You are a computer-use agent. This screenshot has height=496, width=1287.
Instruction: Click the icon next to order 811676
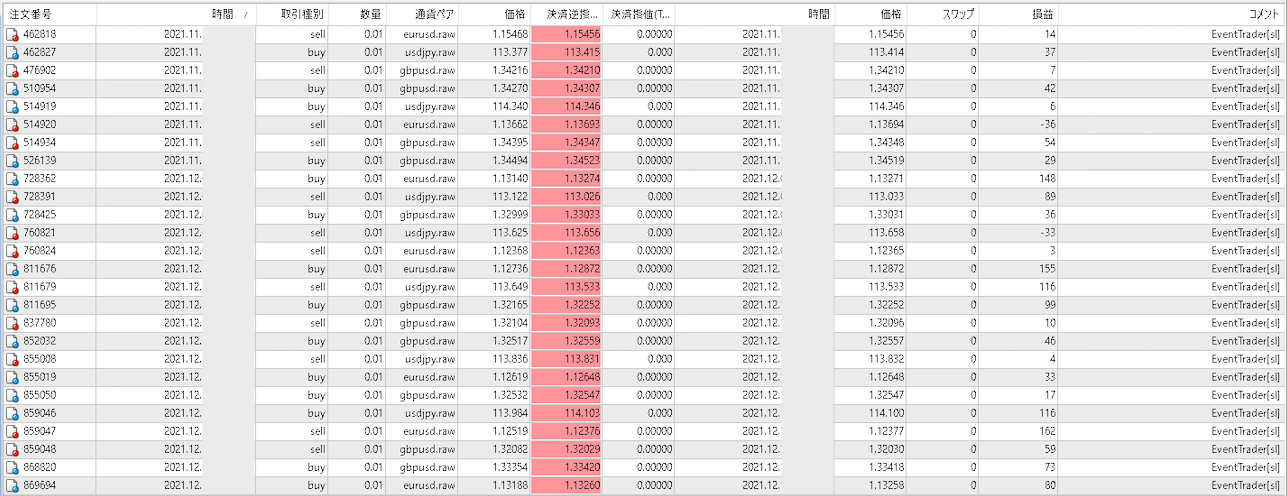coord(12,268)
